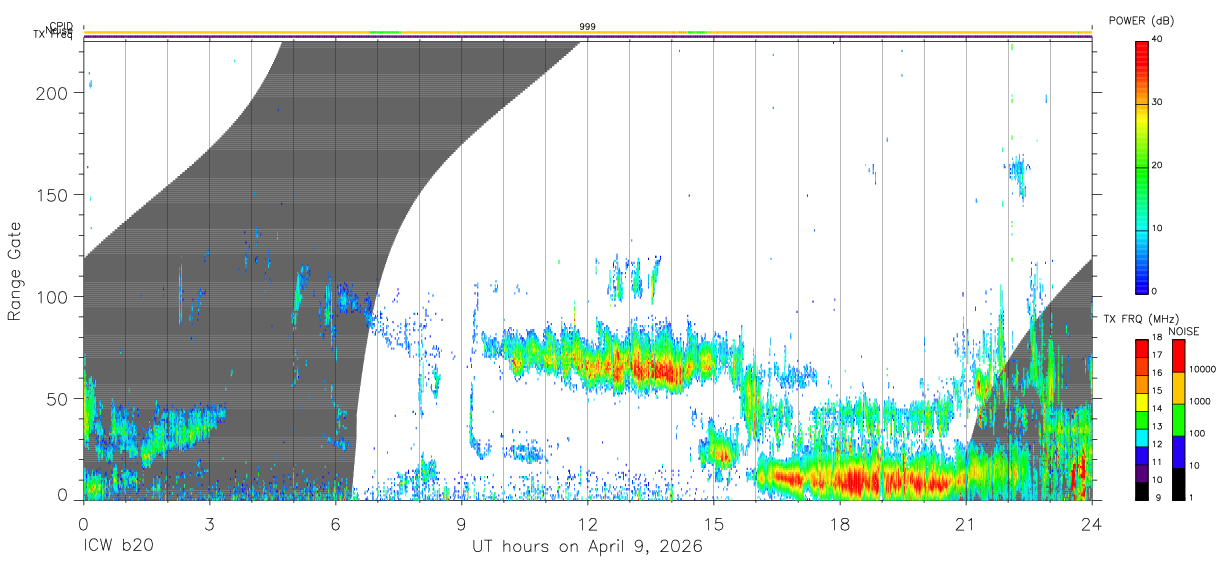Click the "Range Gate" y-axis title
Viewport: 1228px width, 567px height.
15,270
